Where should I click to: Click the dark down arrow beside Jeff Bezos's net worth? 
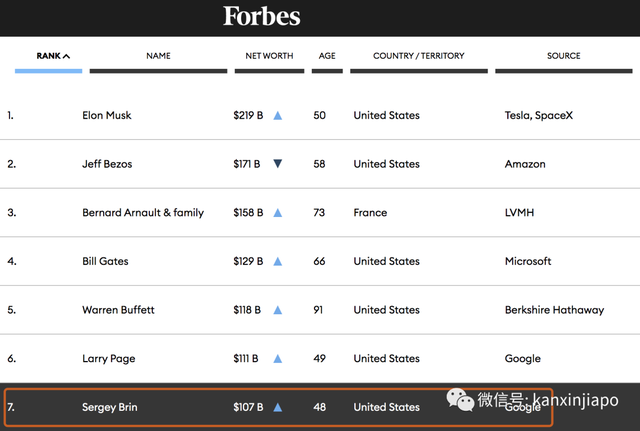[278, 164]
